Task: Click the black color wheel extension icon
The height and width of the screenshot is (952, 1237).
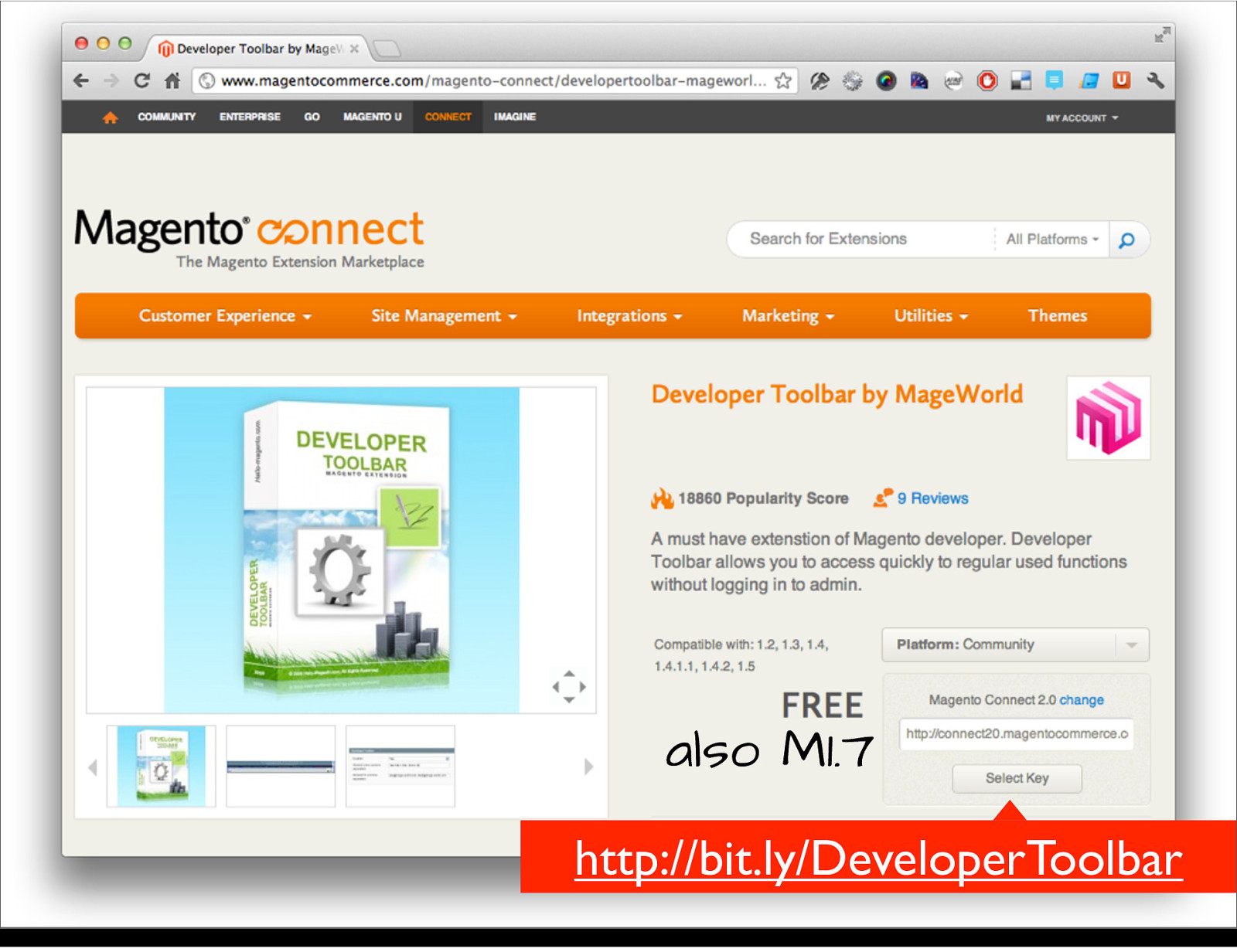Action: pos(886,80)
